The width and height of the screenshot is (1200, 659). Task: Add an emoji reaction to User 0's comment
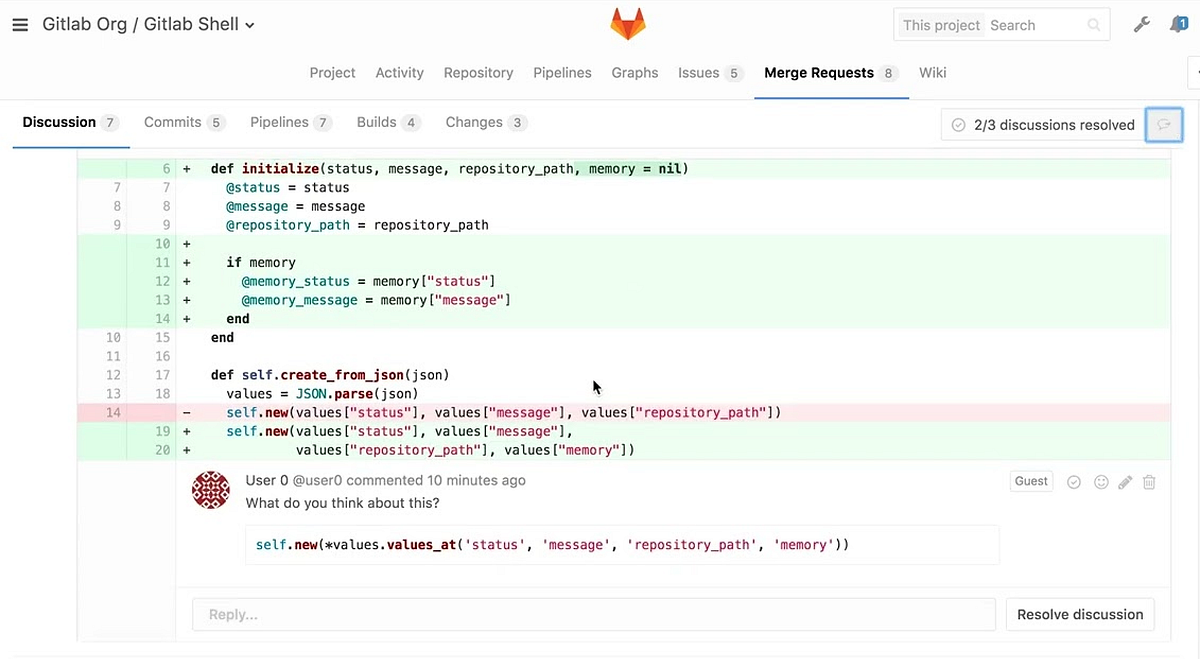[x=1101, y=482]
